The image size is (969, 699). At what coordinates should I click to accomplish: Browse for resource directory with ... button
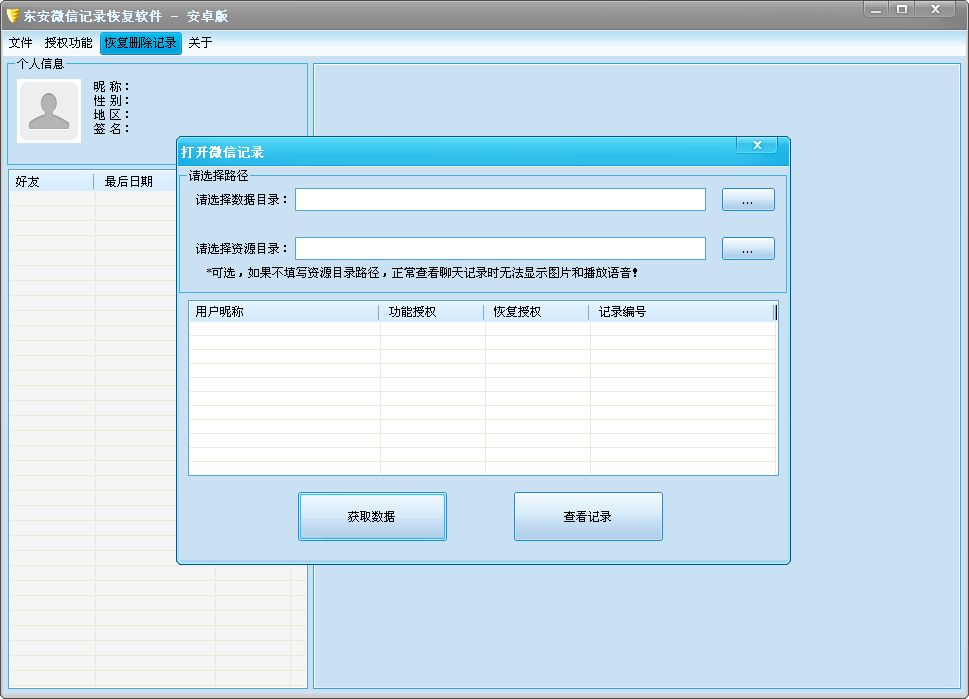pos(748,249)
